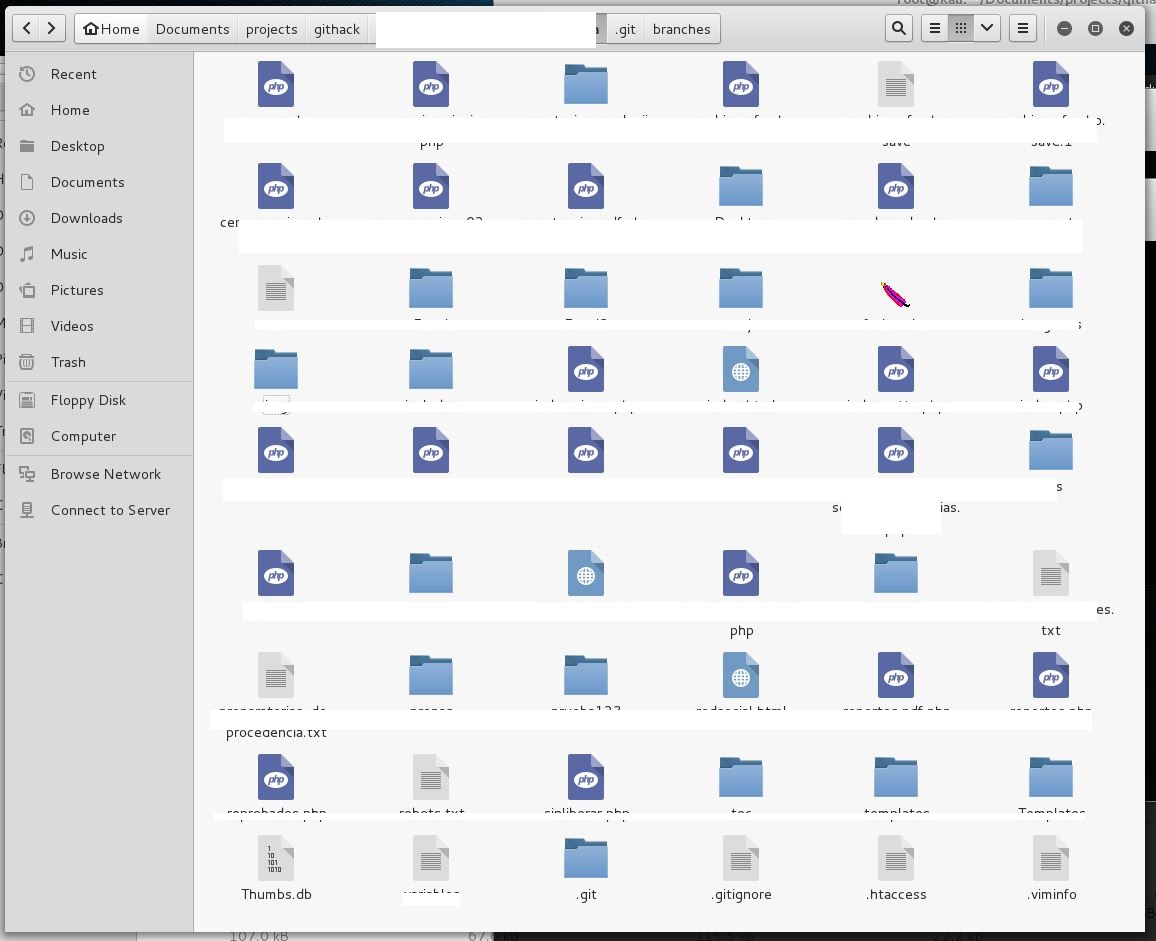
Task: Jump to githack in path bar
Action: pos(337,29)
